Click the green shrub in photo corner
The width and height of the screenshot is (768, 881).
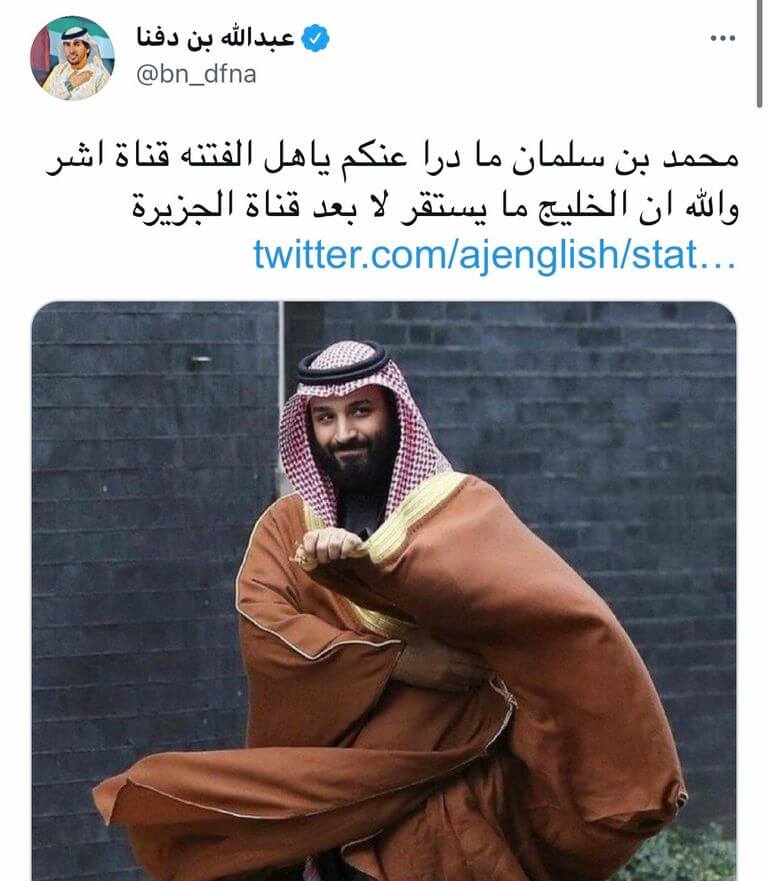pos(685,855)
